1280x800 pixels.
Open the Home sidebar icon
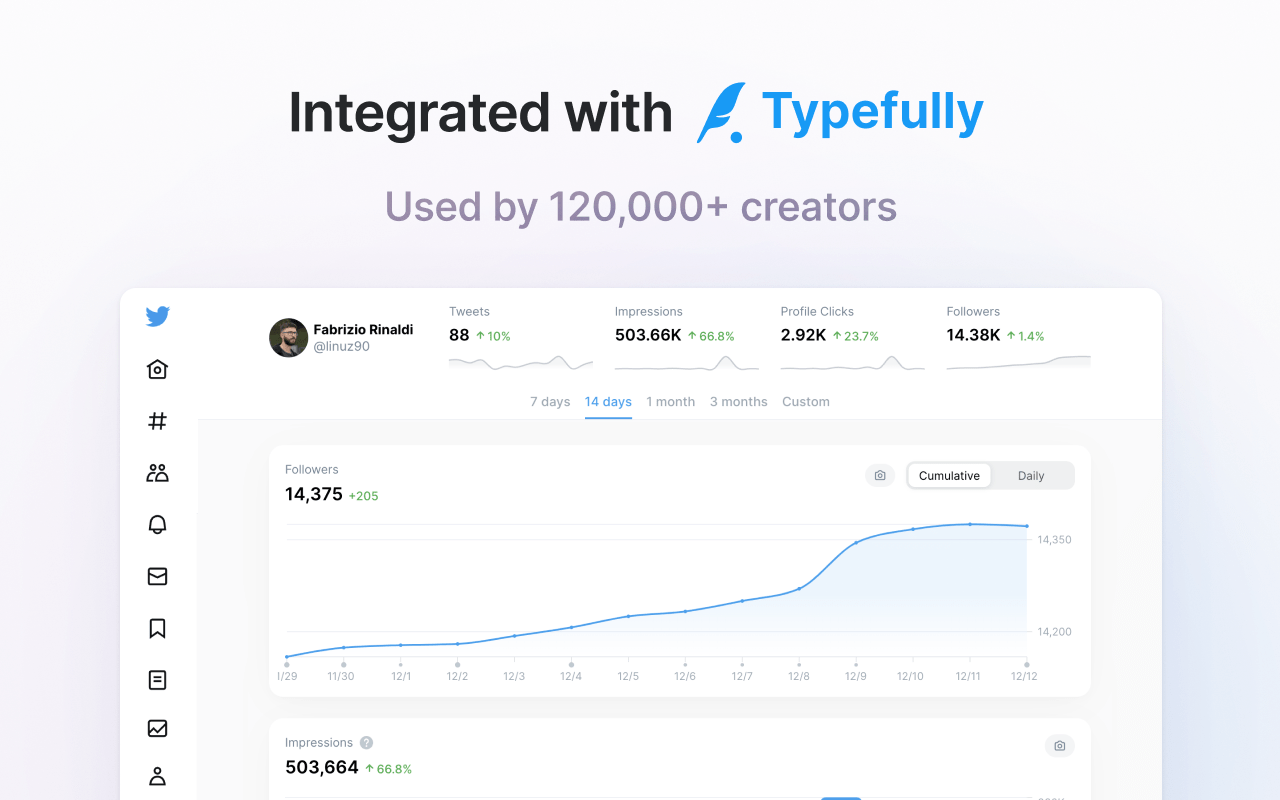(157, 370)
